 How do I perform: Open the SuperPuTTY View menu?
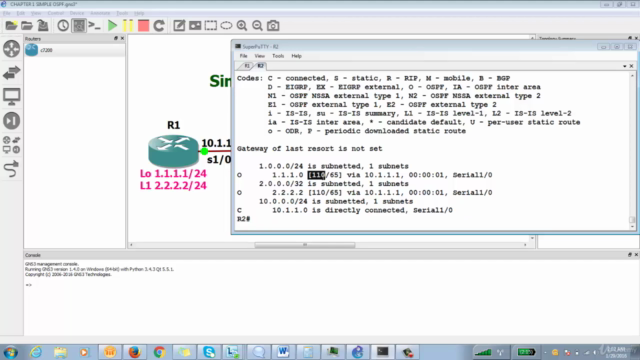(260, 56)
